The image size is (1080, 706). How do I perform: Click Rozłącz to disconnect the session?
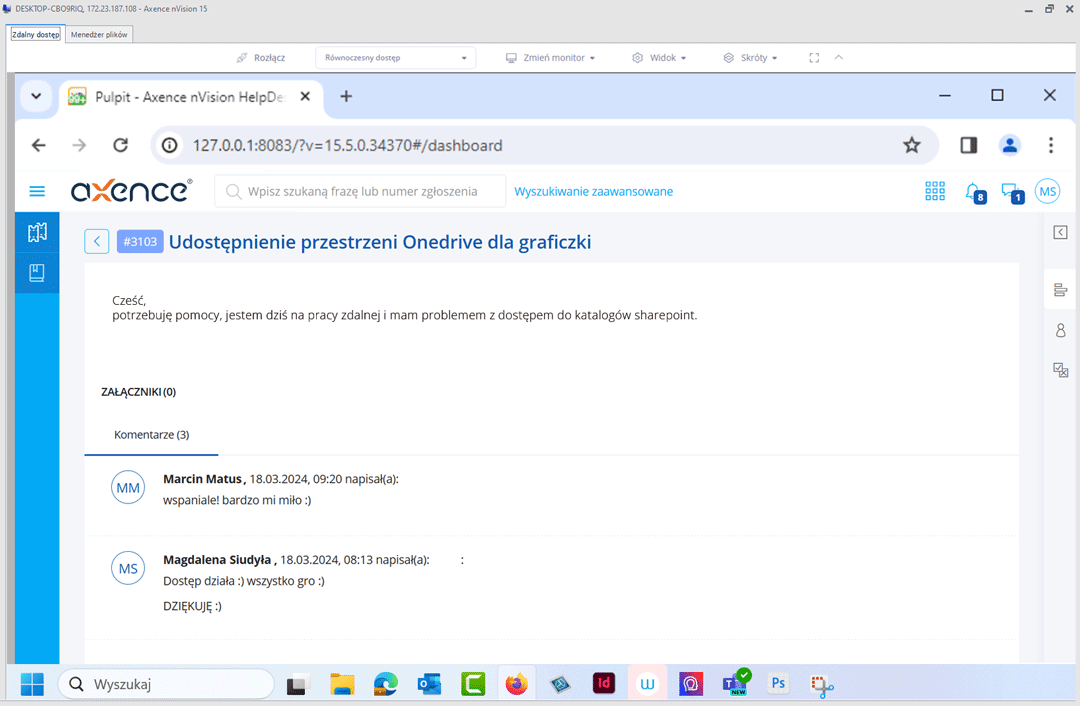pos(263,57)
